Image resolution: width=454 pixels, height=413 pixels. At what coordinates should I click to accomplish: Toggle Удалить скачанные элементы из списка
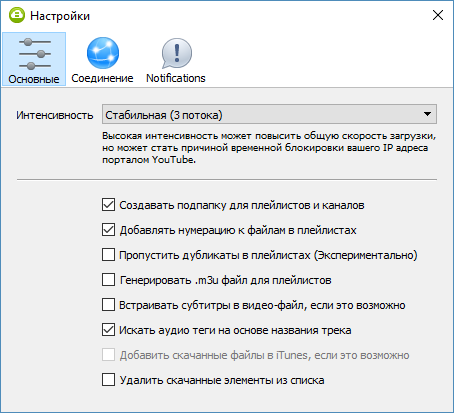pyautogui.click(x=108, y=380)
